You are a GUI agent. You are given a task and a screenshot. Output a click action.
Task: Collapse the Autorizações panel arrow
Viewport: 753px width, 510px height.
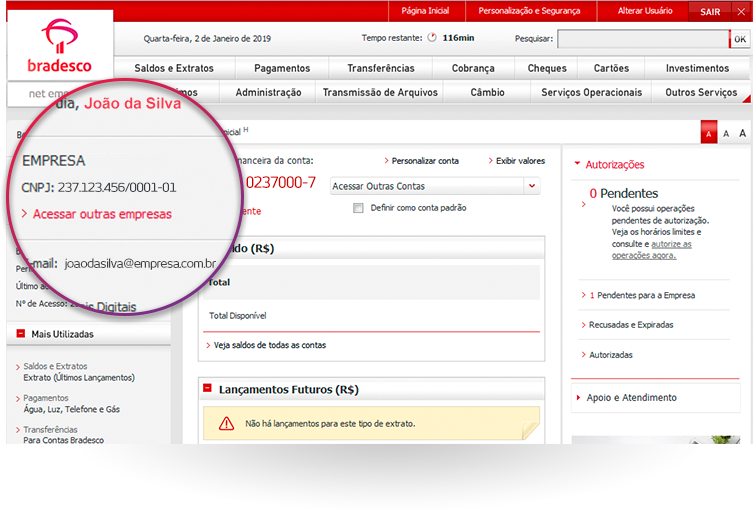pos(577,164)
